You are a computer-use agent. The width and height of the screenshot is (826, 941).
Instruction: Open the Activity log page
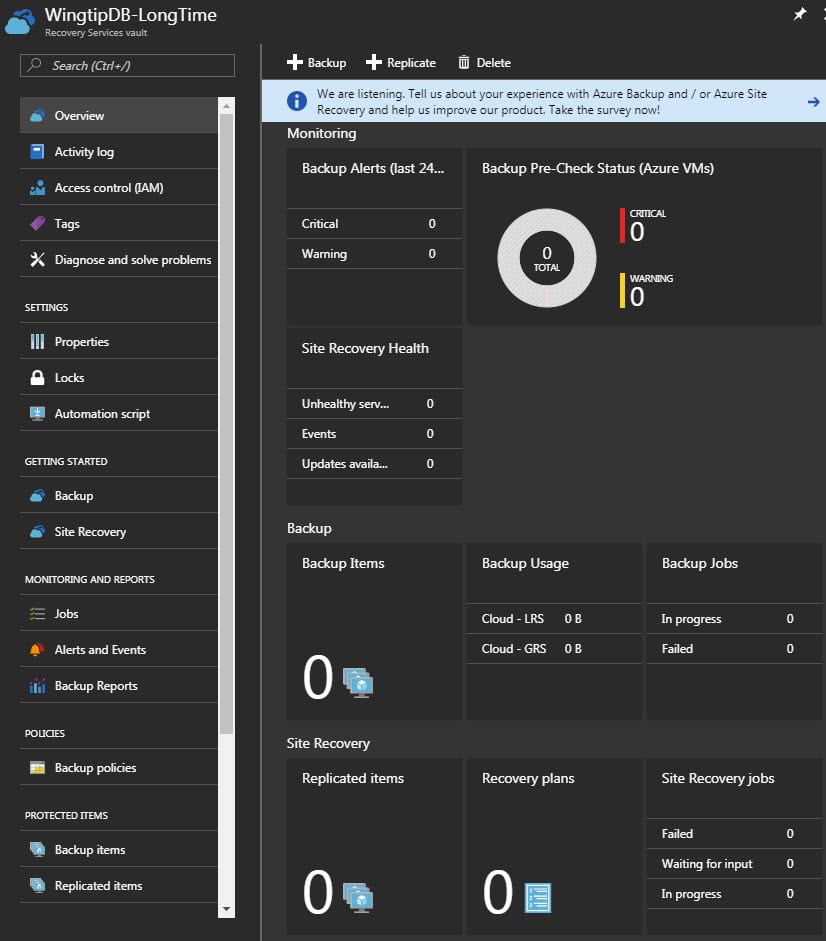click(119, 151)
